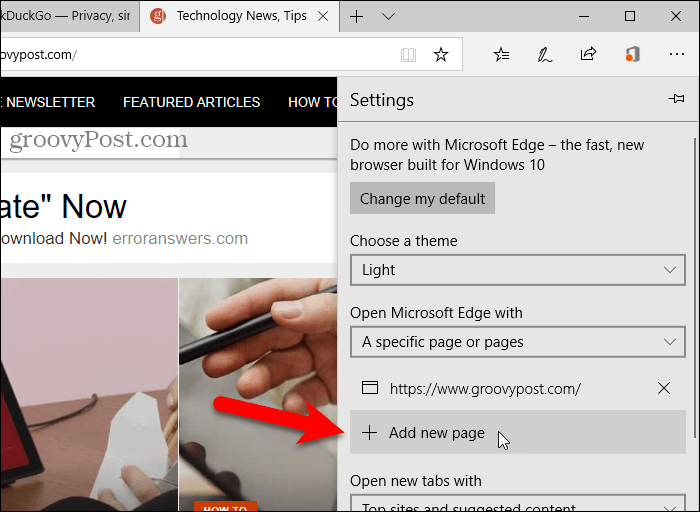Expand Open new tabs with dropdown
This screenshot has width=700, height=512.
point(517,503)
